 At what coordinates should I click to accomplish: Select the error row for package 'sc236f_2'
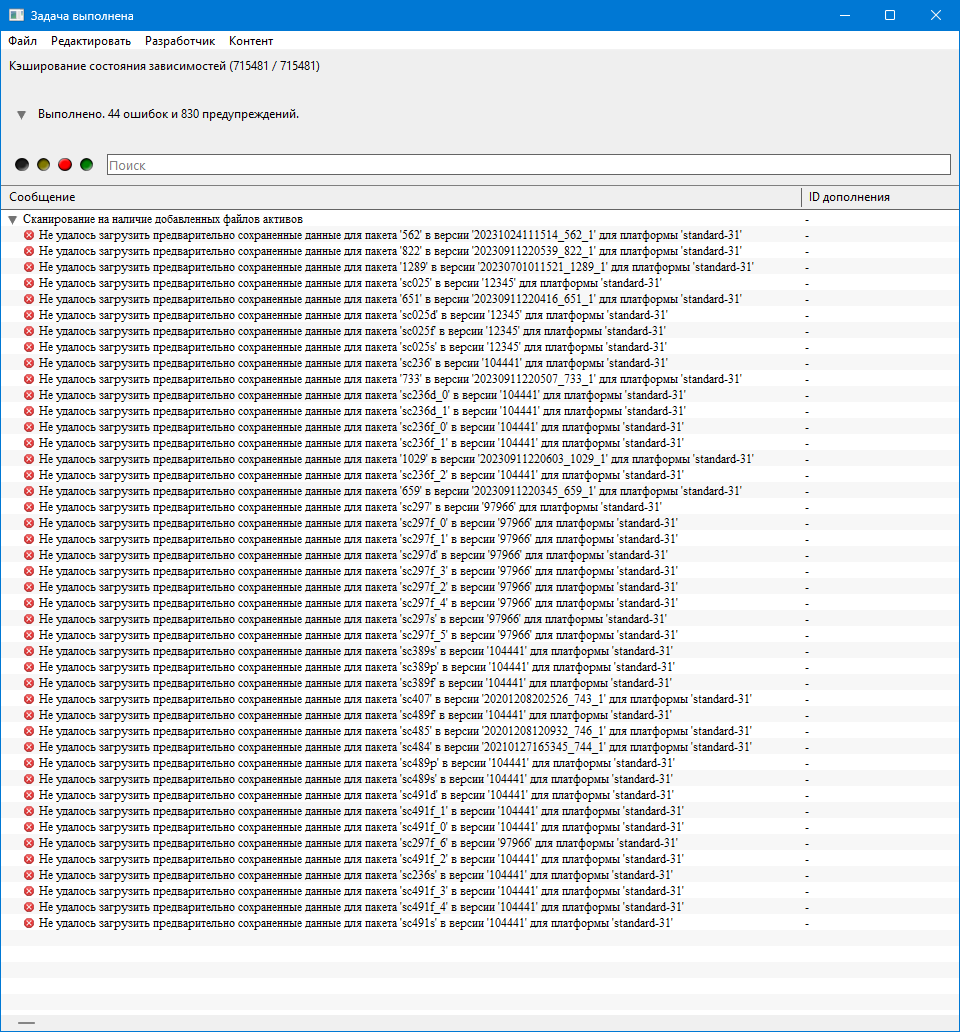[x=480, y=475]
